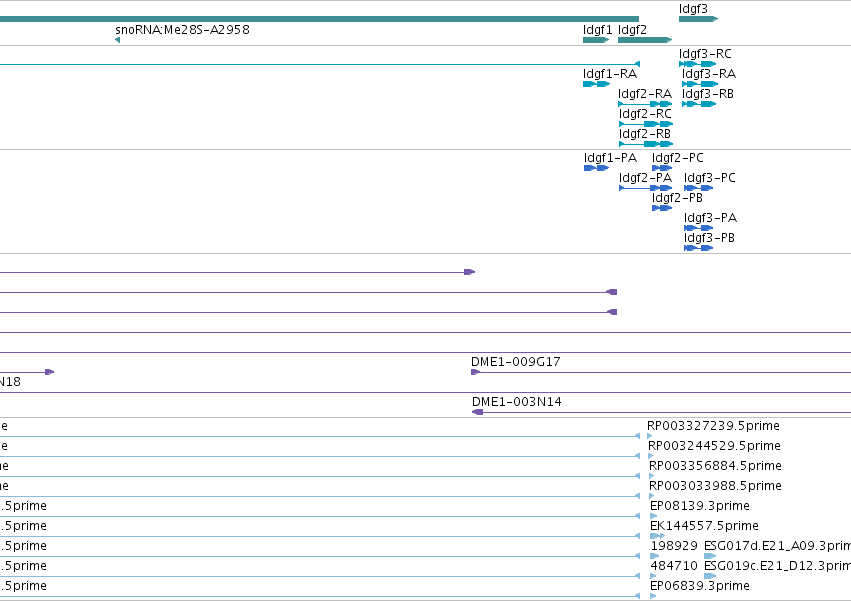This screenshot has width=851, height=601.
Task: Select protein label Idgf2-PA
Action: [645, 178]
